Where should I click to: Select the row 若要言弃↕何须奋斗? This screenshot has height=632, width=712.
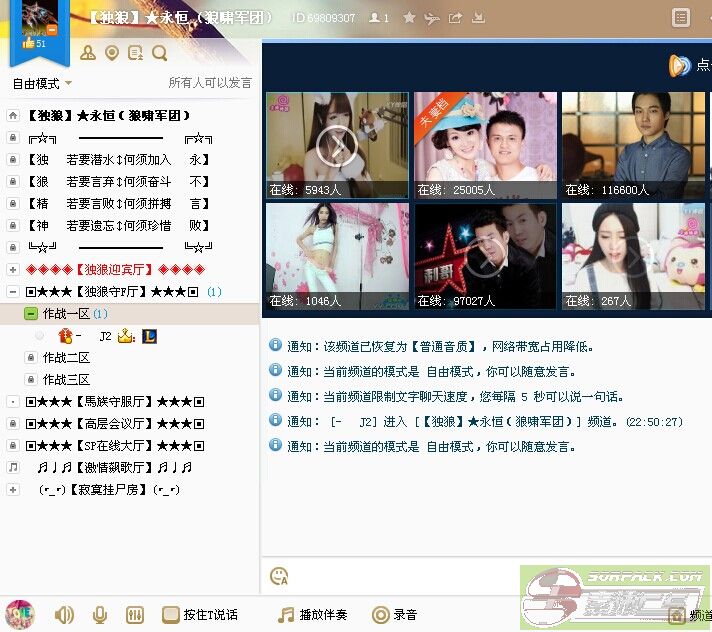(x=119, y=182)
